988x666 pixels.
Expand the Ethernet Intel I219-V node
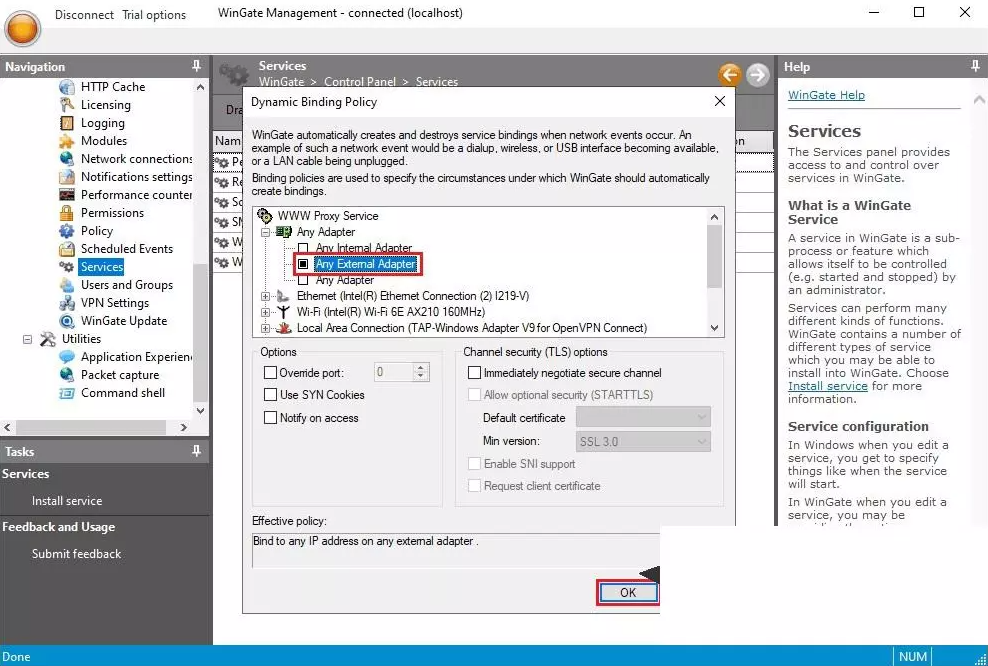[x=266, y=296]
